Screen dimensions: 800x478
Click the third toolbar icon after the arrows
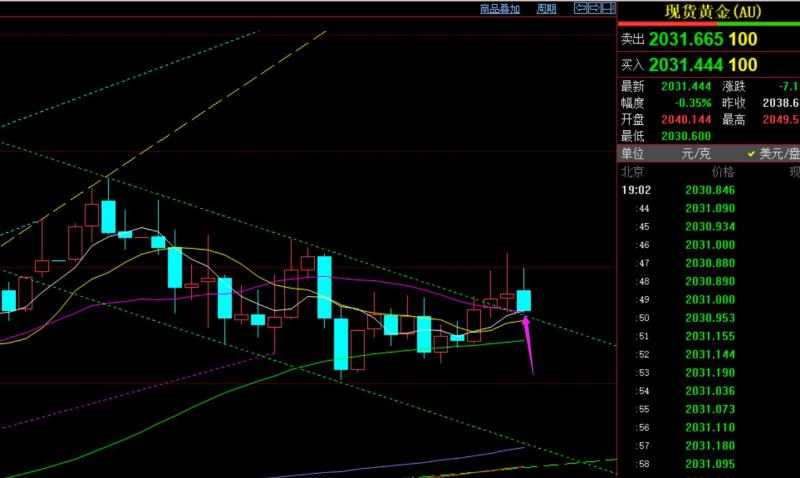coord(608,9)
